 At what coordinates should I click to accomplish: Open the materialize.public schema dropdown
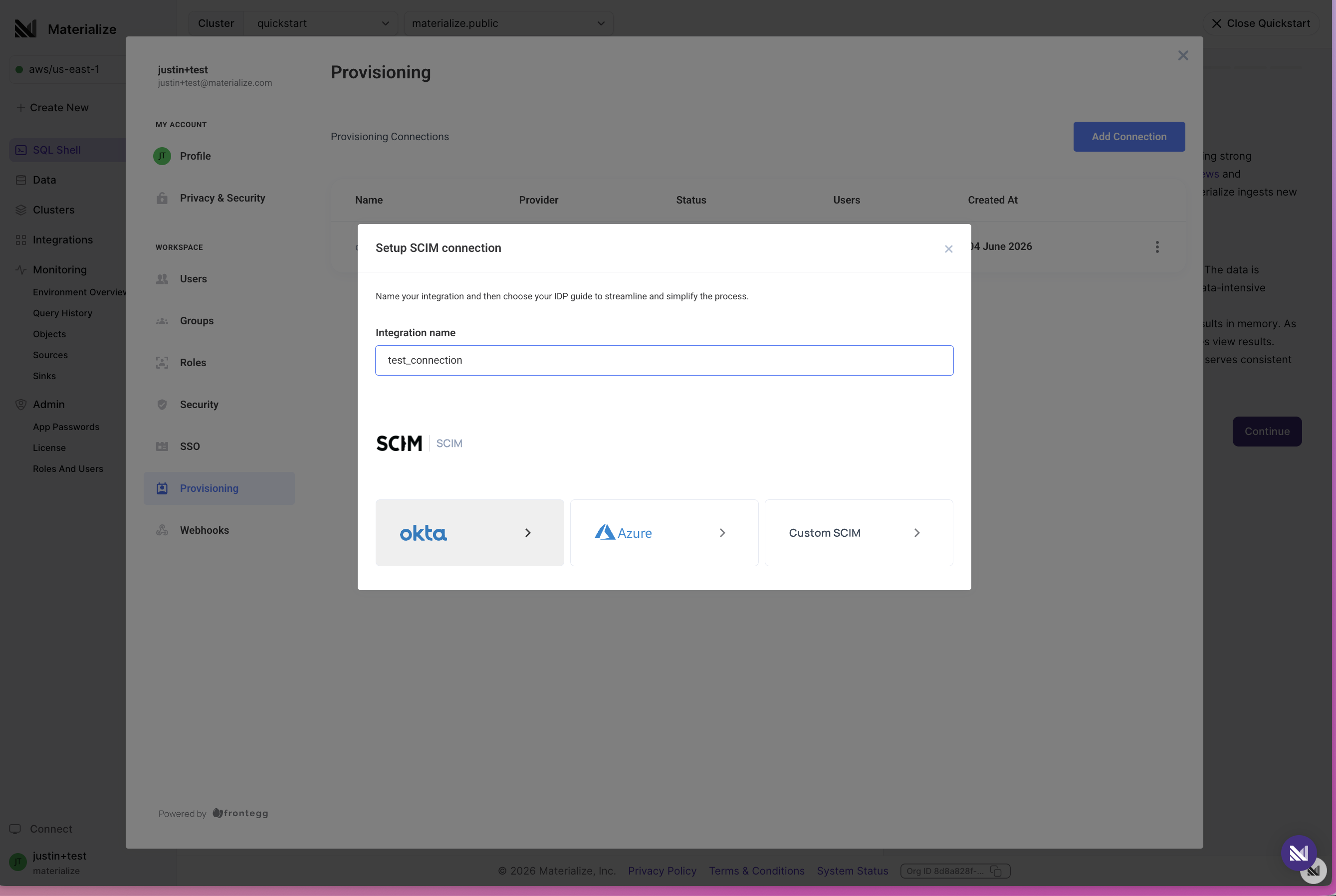(508, 23)
